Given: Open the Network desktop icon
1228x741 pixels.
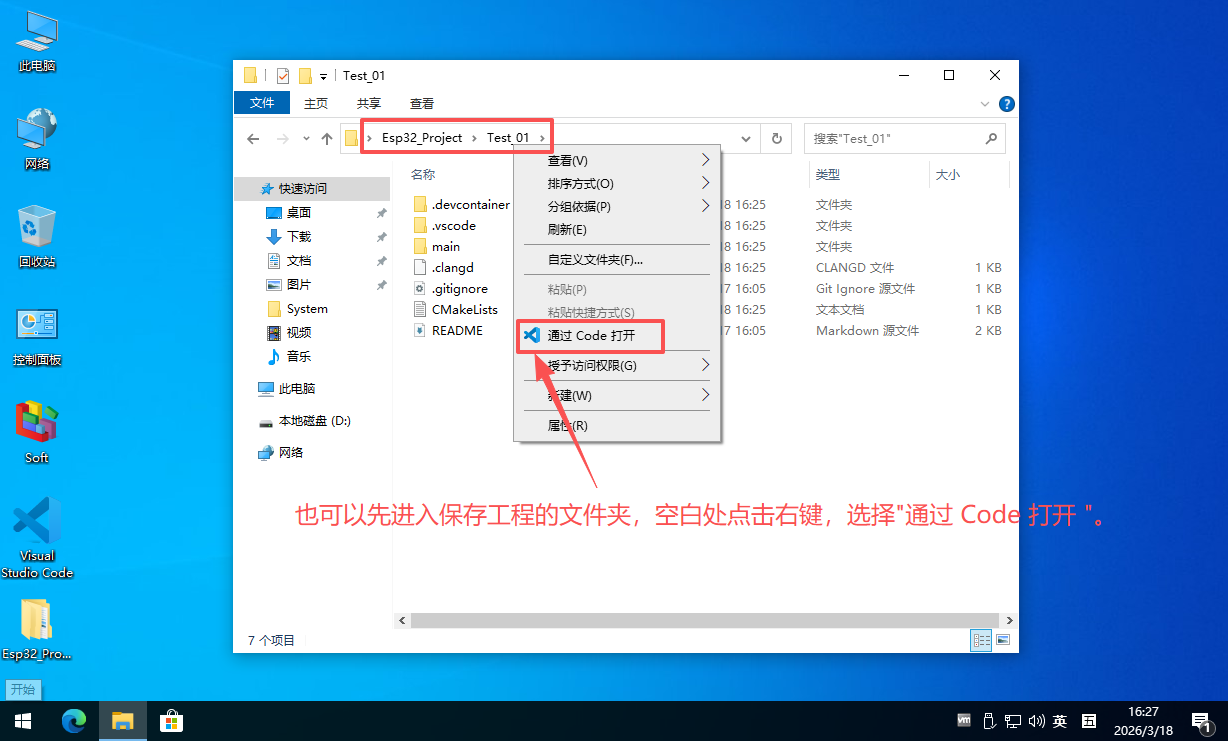Looking at the screenshot, I should point(37,139).
